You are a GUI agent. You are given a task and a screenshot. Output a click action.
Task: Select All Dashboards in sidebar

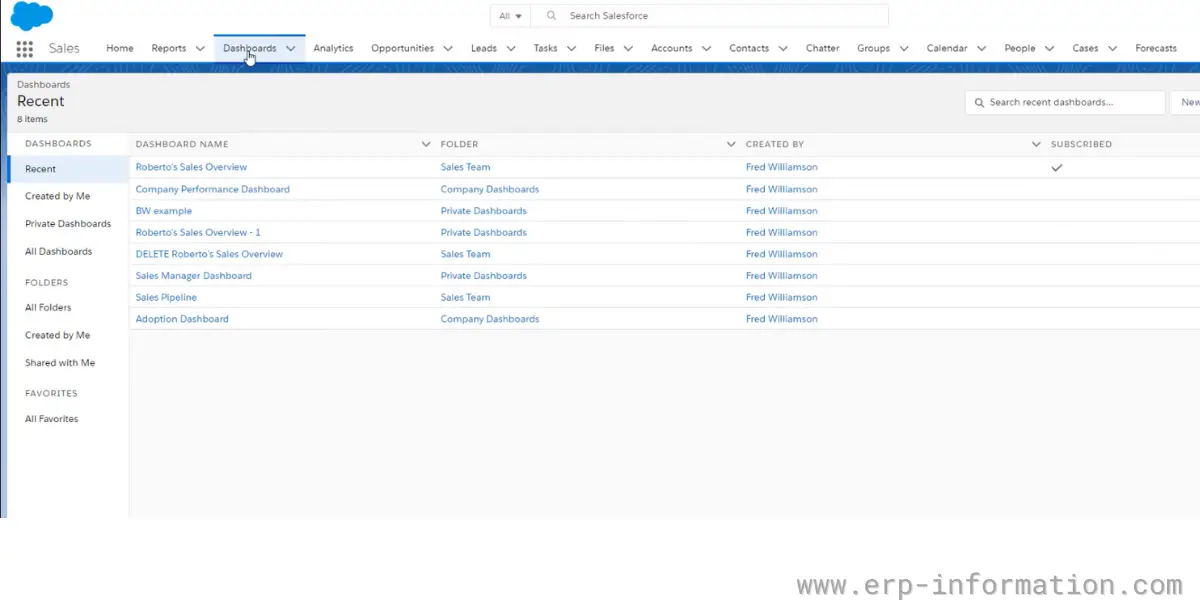[58, 252]
